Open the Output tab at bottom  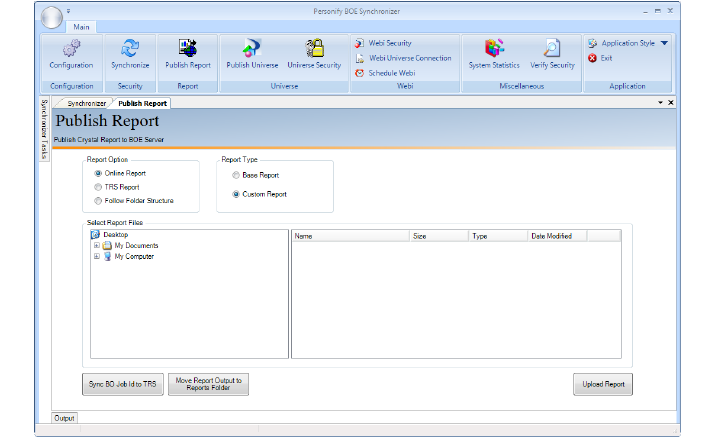click(x=64, y=418)
